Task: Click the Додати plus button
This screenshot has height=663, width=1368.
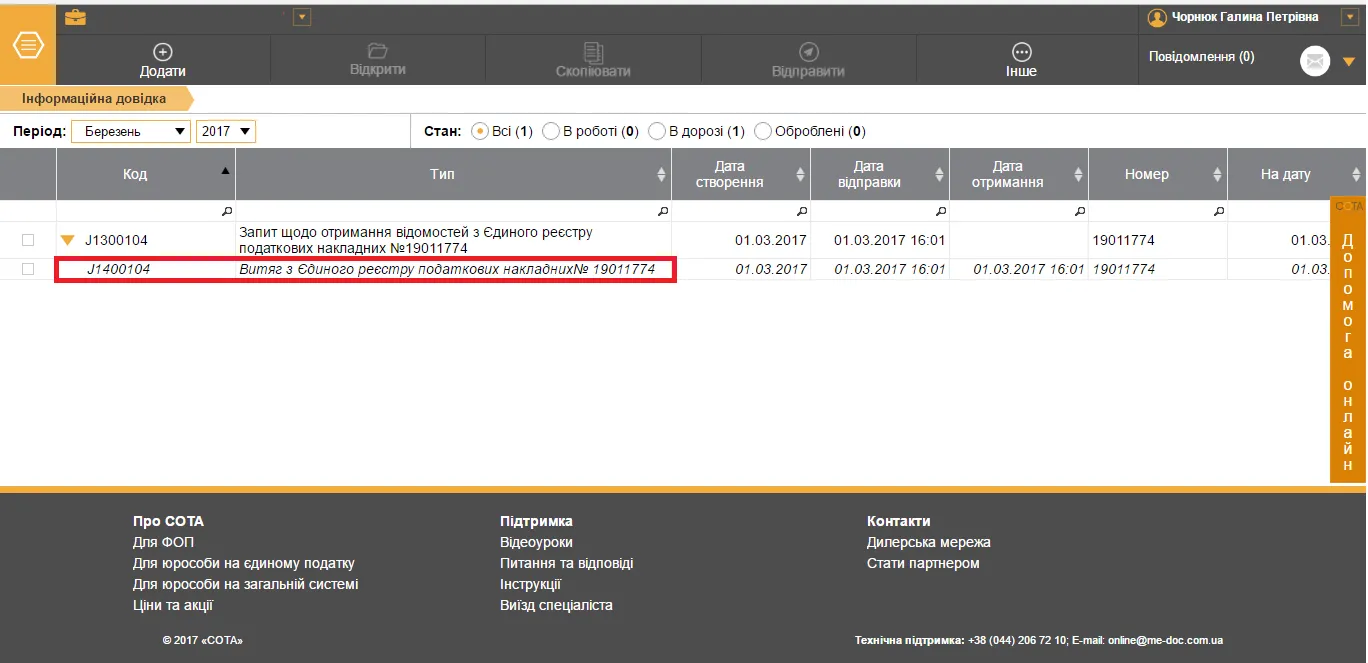Action: 163,60
